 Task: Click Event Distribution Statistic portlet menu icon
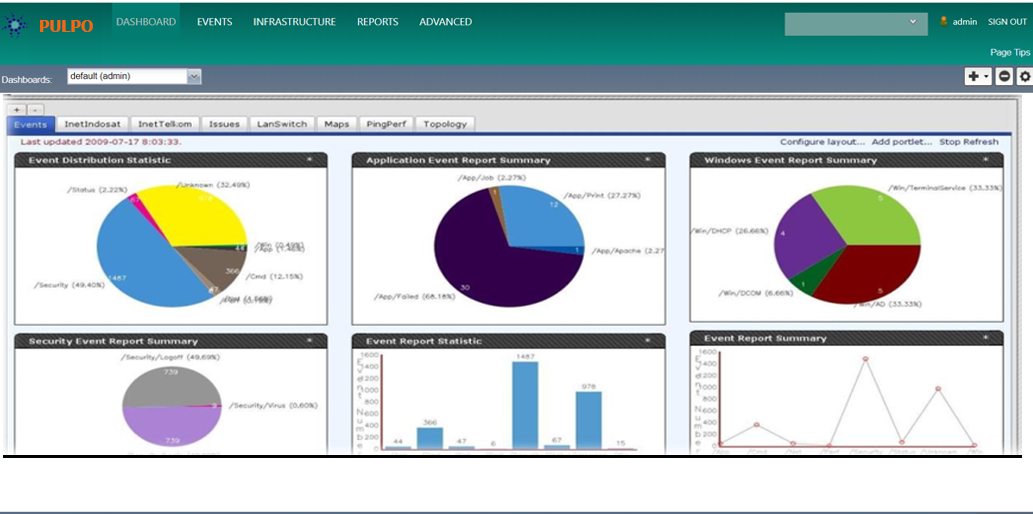click(309, 160)
